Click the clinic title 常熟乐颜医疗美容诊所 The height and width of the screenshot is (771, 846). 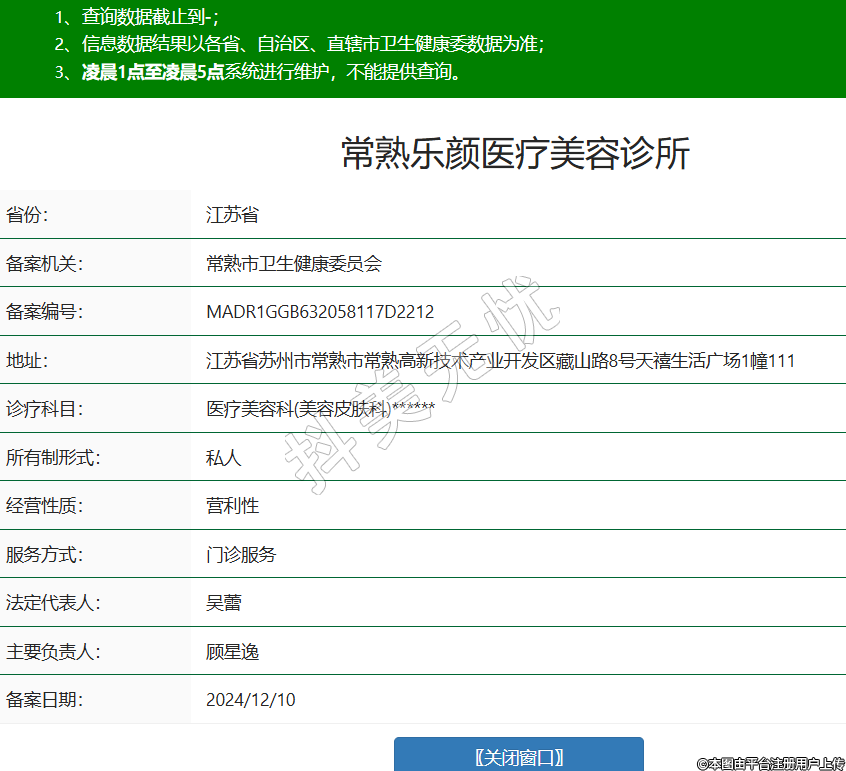tap(515, 153)
